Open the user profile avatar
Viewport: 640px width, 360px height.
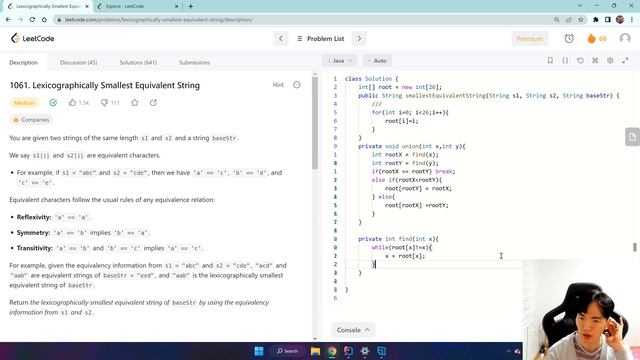624,38
